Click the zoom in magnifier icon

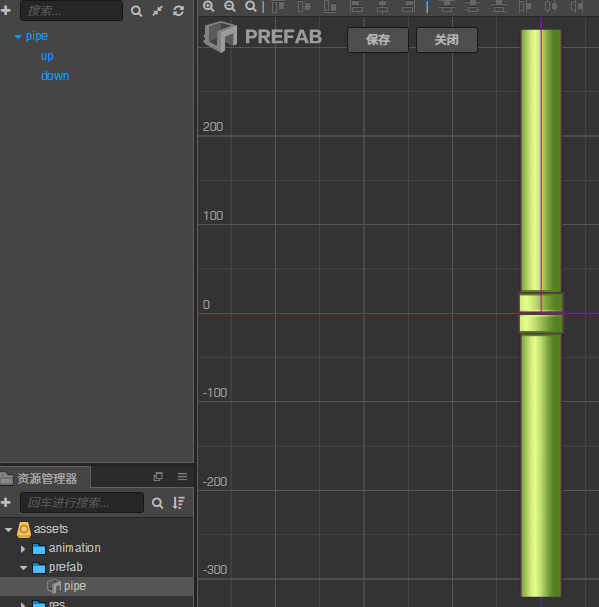pyautogui.click(x=209, y=6)
